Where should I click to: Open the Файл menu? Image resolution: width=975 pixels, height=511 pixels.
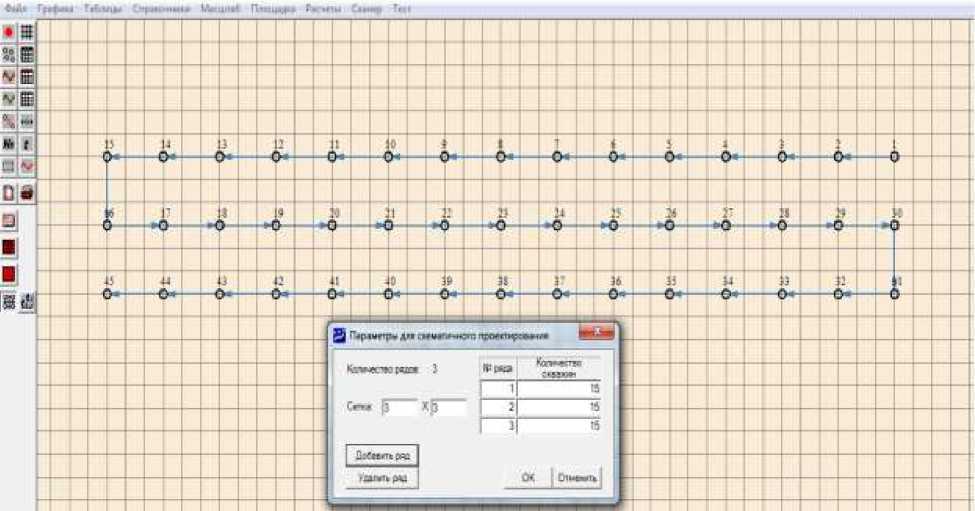click(x=16, y=9)
